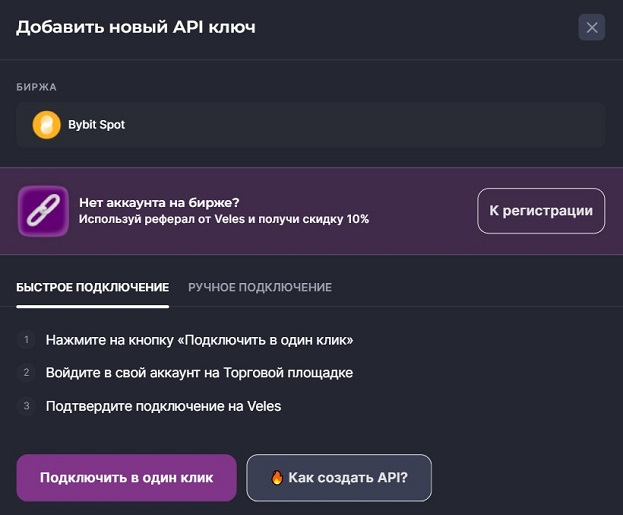This screenshot has height=515, width=623.
Task: Click the «Добавить новый API ключ» title
Action: (136, 27)
